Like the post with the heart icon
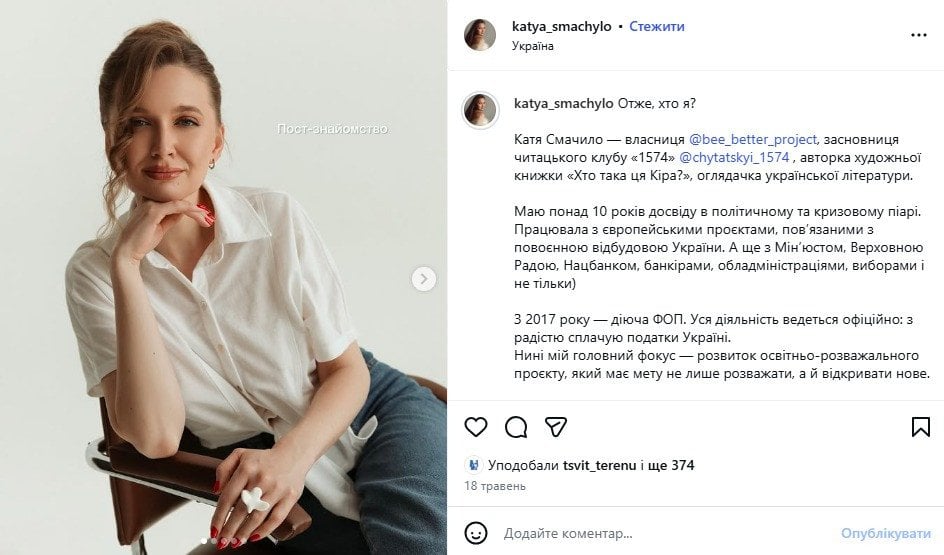944x555 pixels. tap(476, 427)
